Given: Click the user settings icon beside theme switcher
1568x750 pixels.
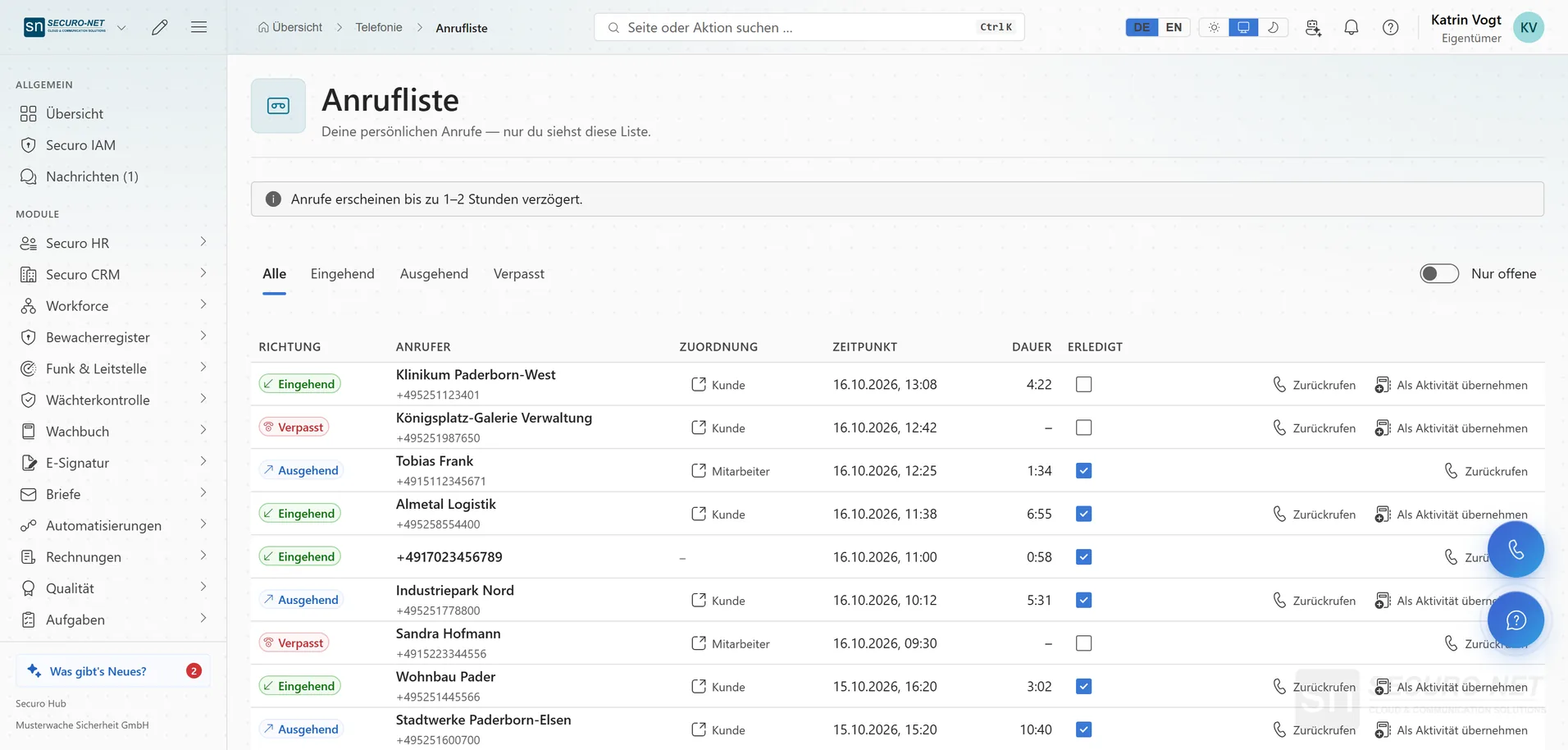Looking at the screenshot, I should 1313,27.
